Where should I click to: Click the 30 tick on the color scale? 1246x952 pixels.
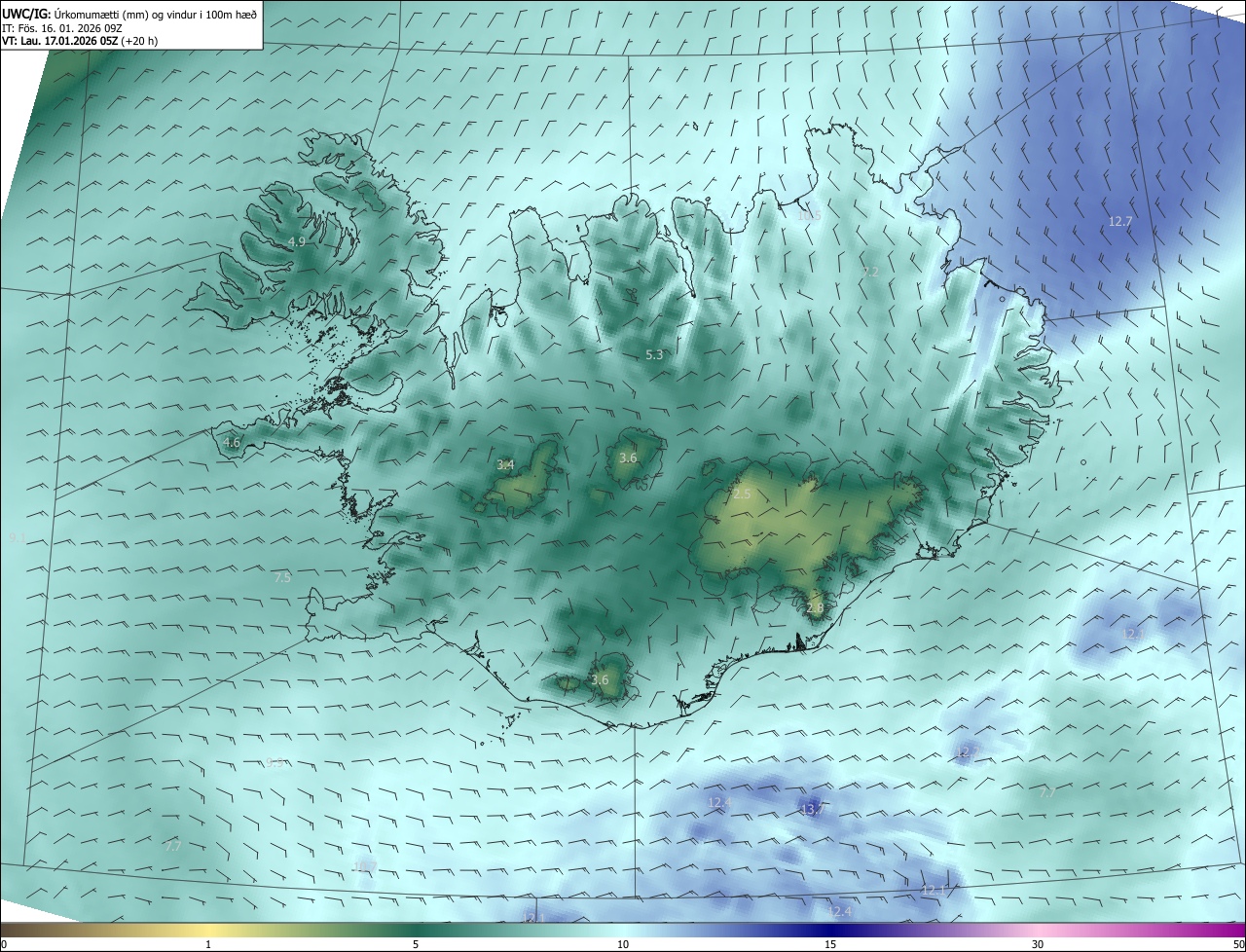[1038, 944]
